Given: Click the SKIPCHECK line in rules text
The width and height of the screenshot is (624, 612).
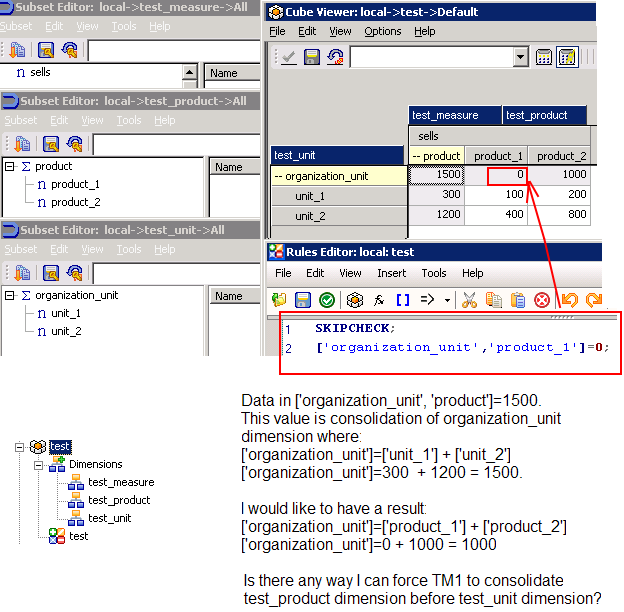Looking at the screenshot, I should pyautogui.click(x=355, y=328).
